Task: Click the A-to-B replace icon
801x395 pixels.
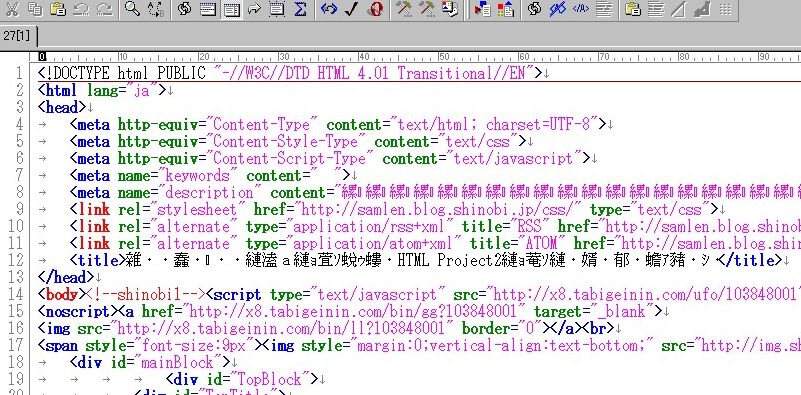Action: tap(155, 9)
